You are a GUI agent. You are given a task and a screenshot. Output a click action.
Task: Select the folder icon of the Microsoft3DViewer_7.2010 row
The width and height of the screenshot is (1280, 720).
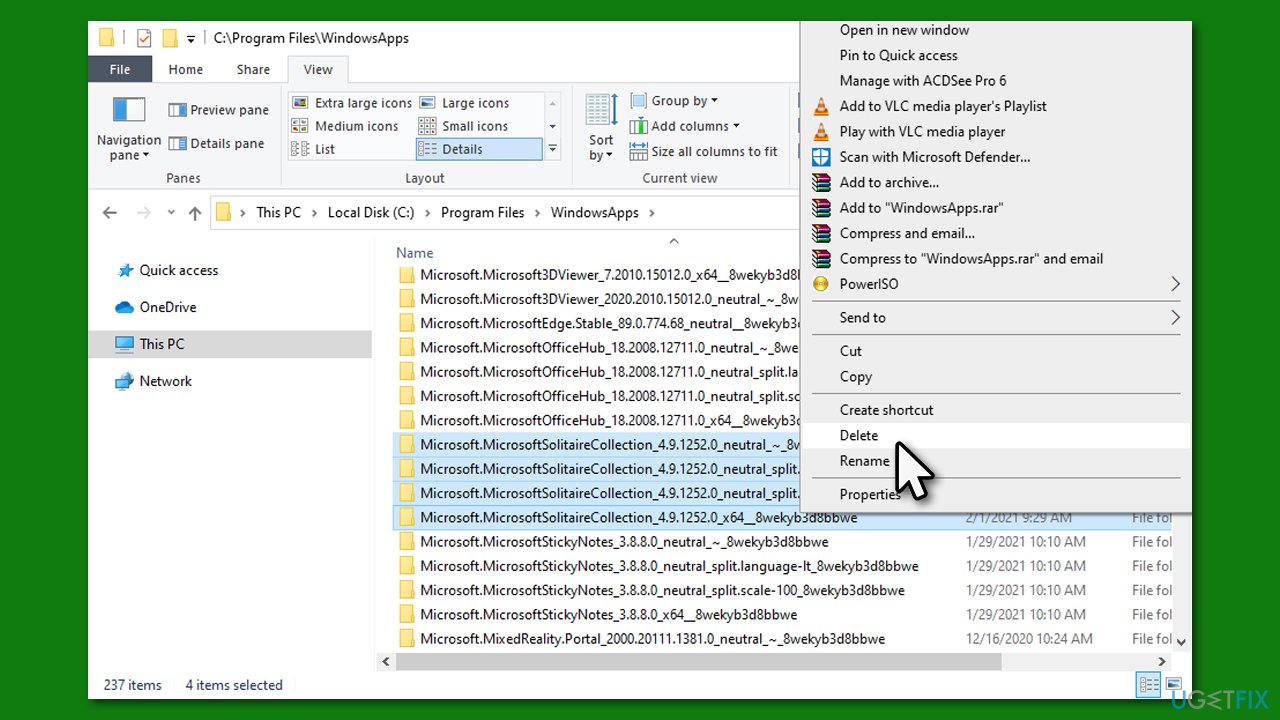(406, 275)
